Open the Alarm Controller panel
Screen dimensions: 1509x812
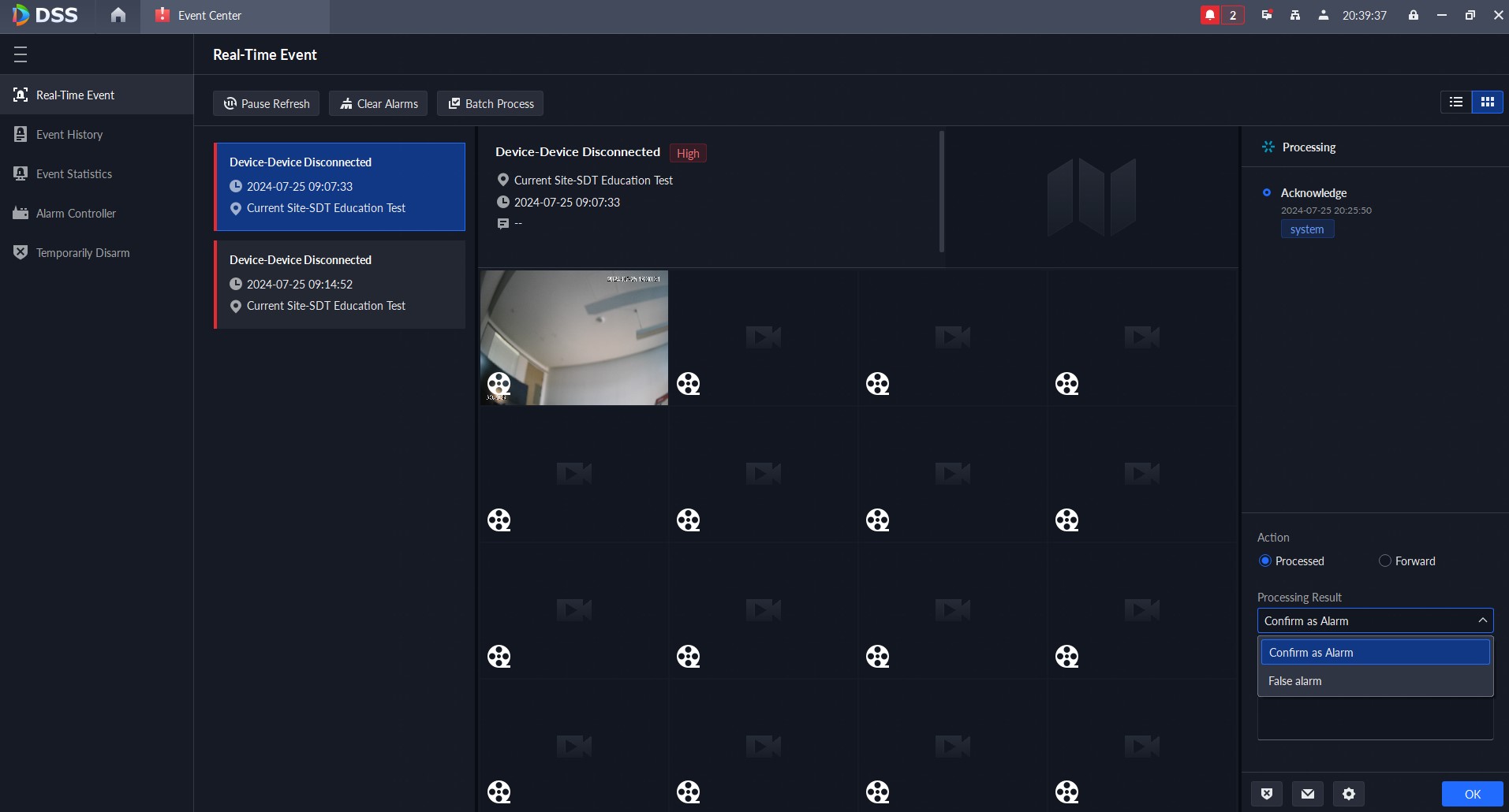tap(75, 213)
